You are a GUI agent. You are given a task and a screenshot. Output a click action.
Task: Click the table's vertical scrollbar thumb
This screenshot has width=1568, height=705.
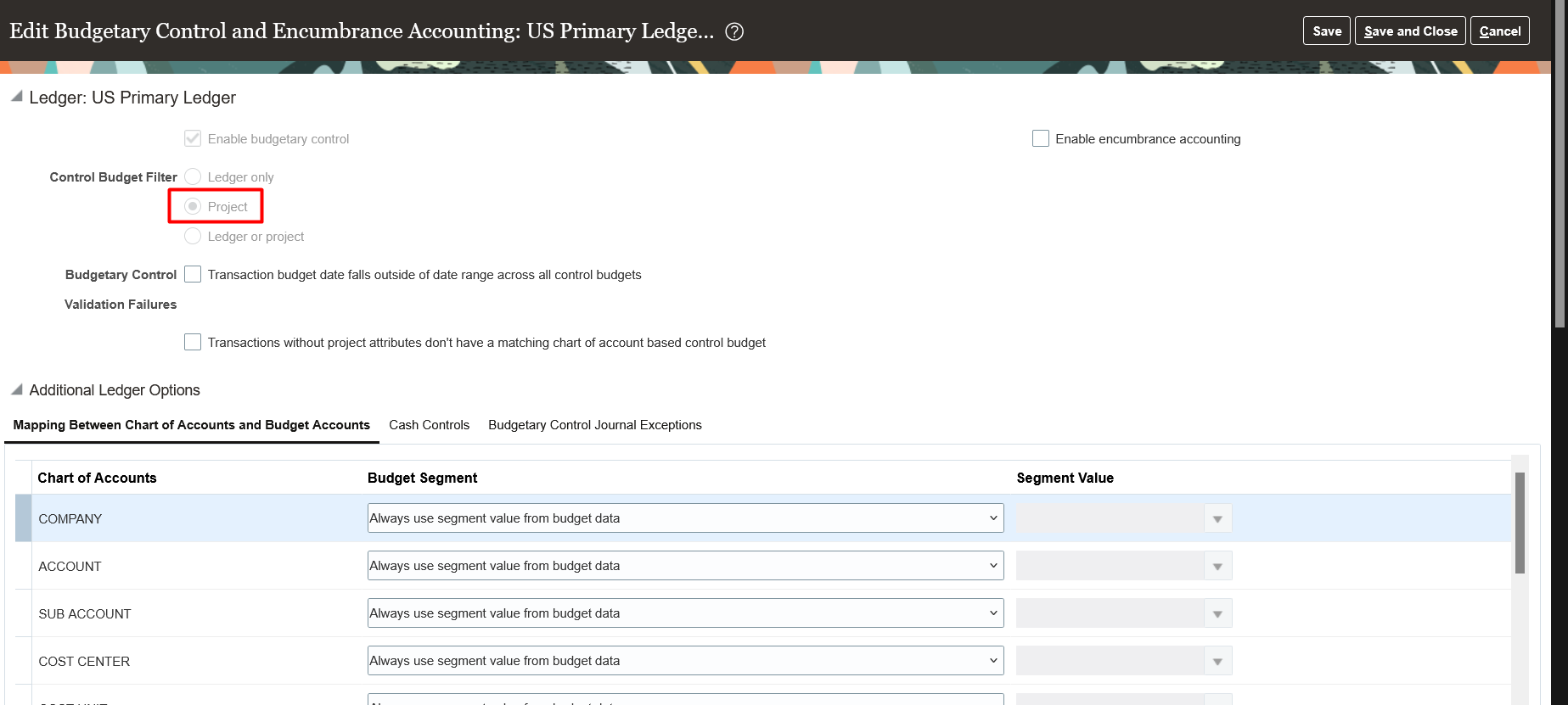pyautogui.click(x=1520, y=523)
